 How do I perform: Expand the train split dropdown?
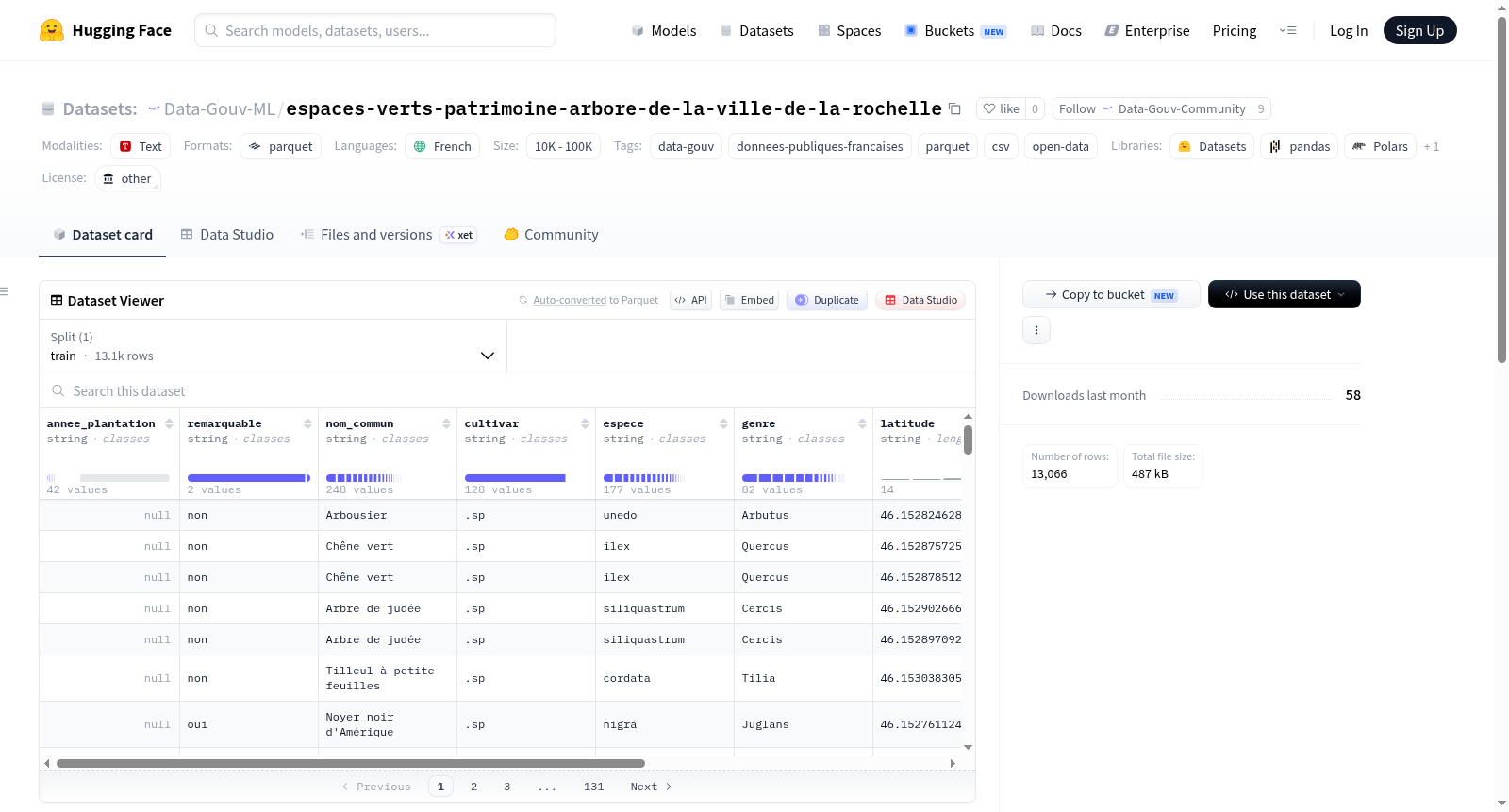(274, 346)
